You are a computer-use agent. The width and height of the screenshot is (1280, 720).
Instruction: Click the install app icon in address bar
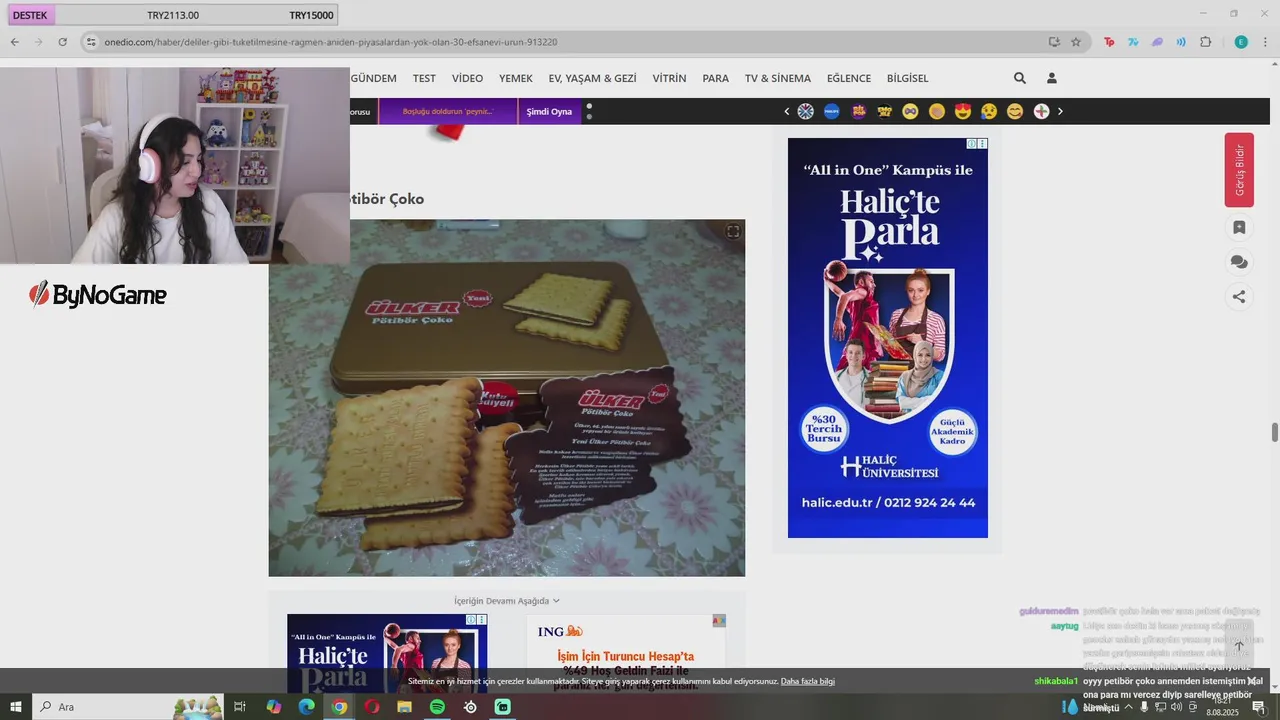click(x=1054, y=42)
